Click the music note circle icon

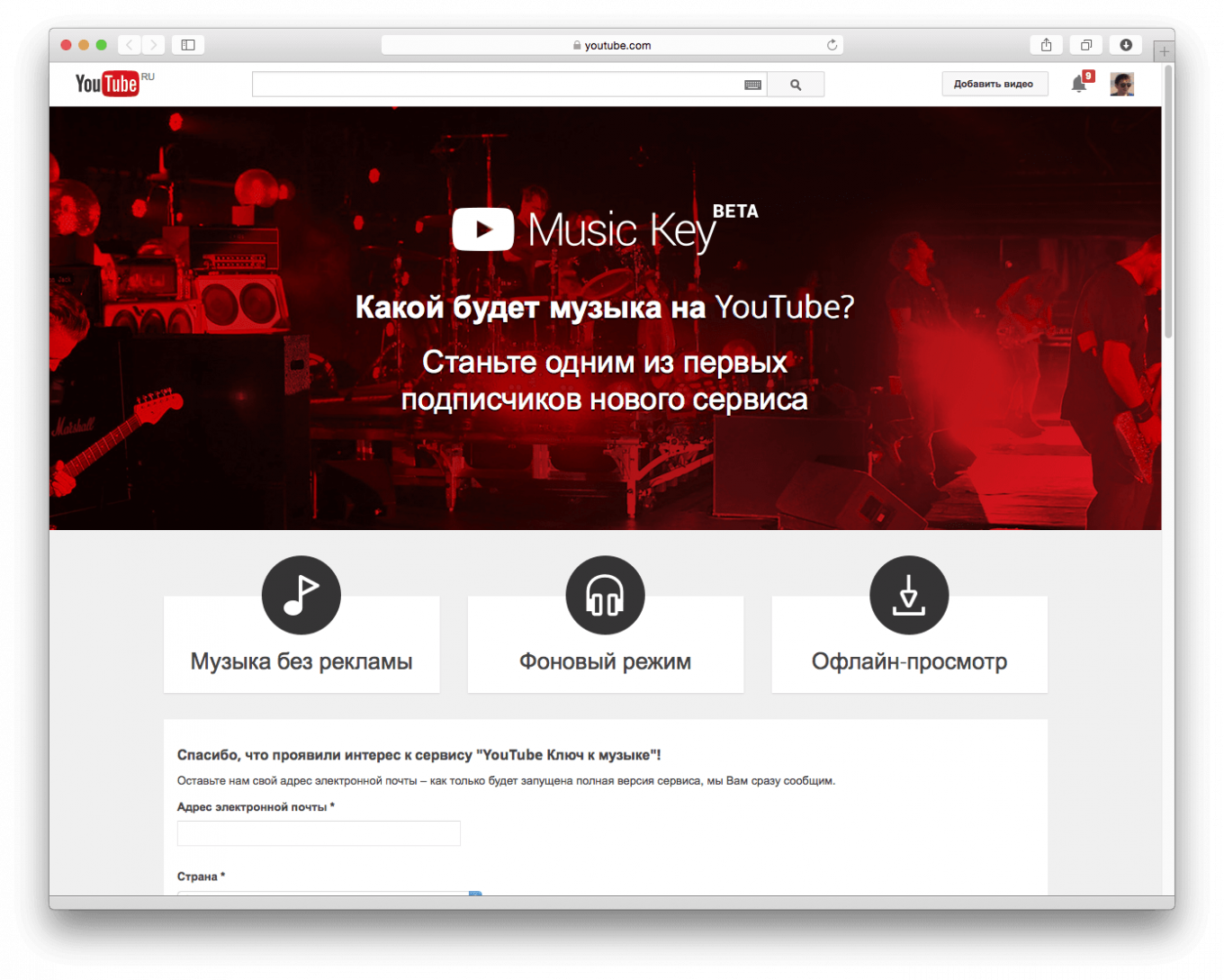[x=301, y=596]
